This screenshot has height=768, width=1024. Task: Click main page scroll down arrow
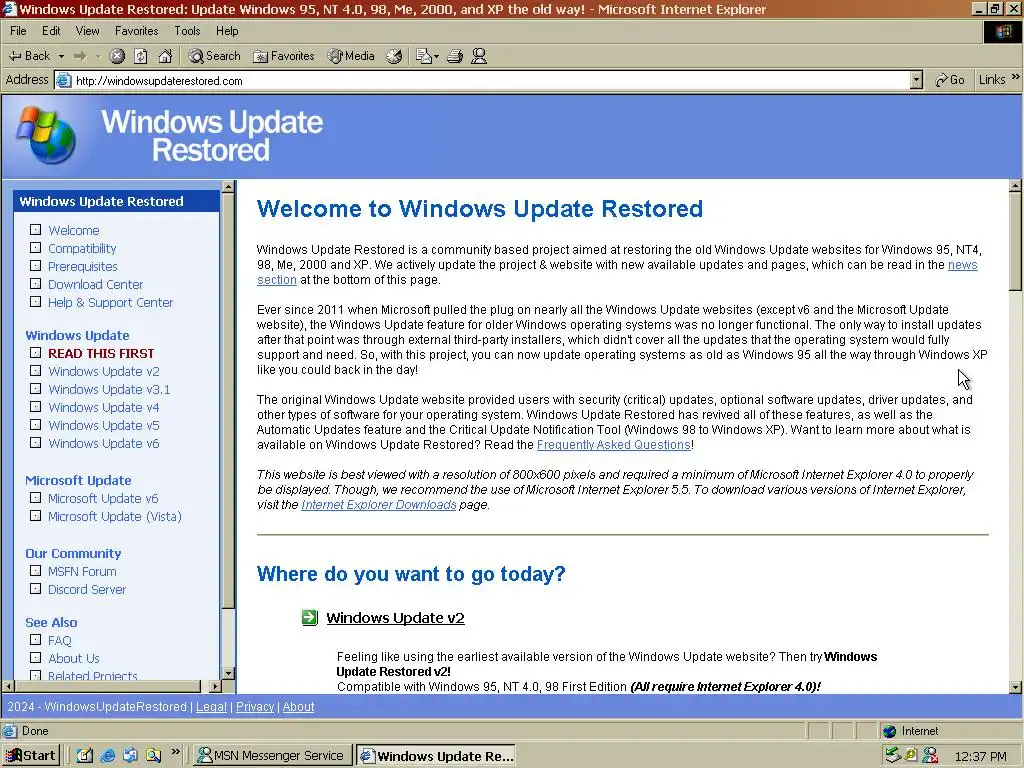[1016, 686]
